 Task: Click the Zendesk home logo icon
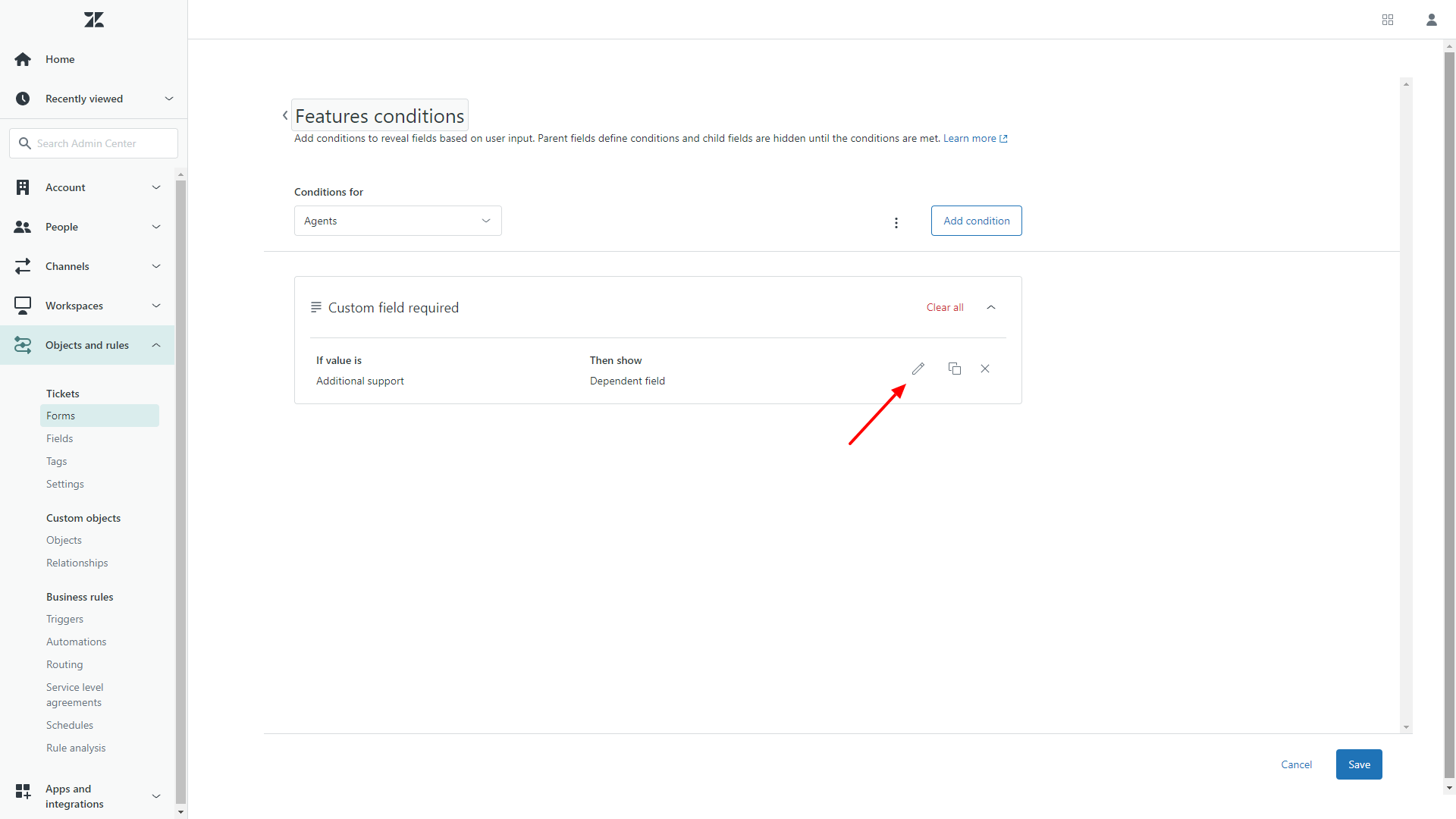click(93, 19)
